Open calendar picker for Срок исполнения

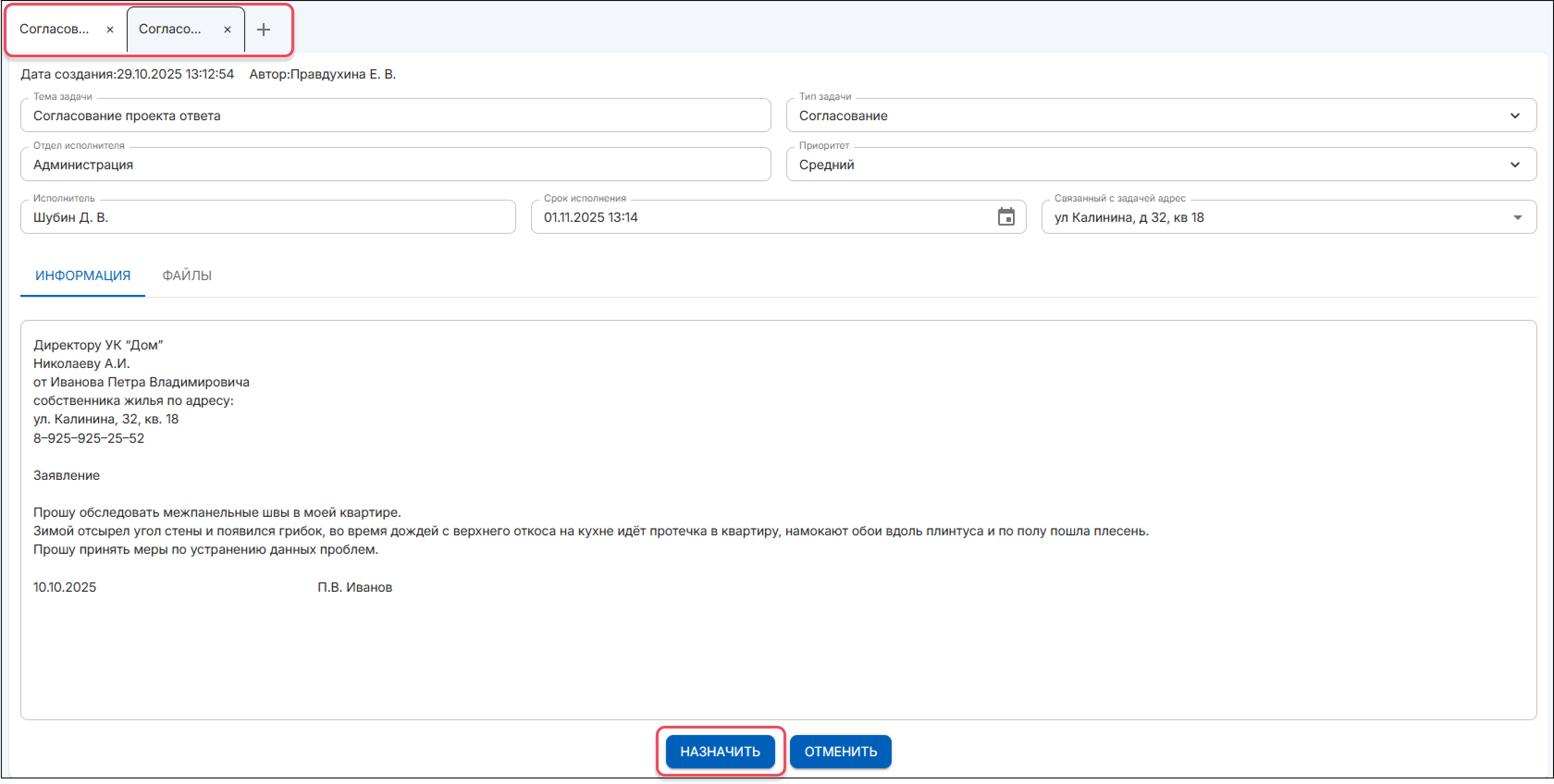point(1005,217)
